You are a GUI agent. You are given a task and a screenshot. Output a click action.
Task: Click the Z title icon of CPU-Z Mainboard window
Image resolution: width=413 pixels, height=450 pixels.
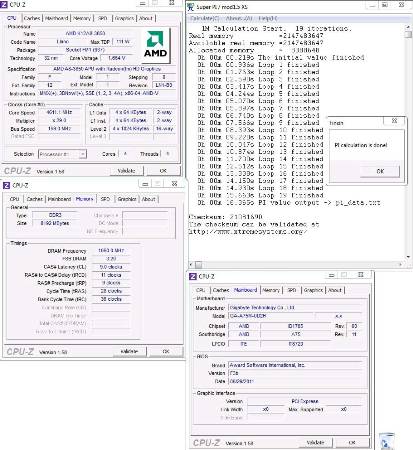pyautogui.click(x=193, y=276)
